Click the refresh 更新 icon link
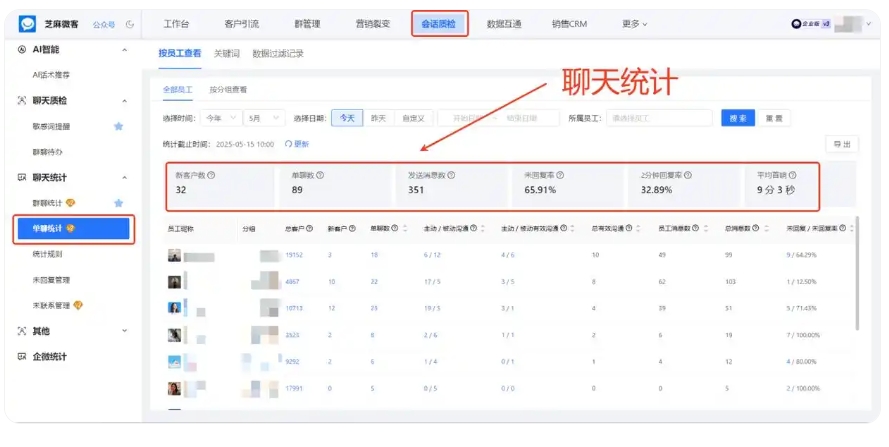The image size is (889, 447). click(x=297, y=144)
